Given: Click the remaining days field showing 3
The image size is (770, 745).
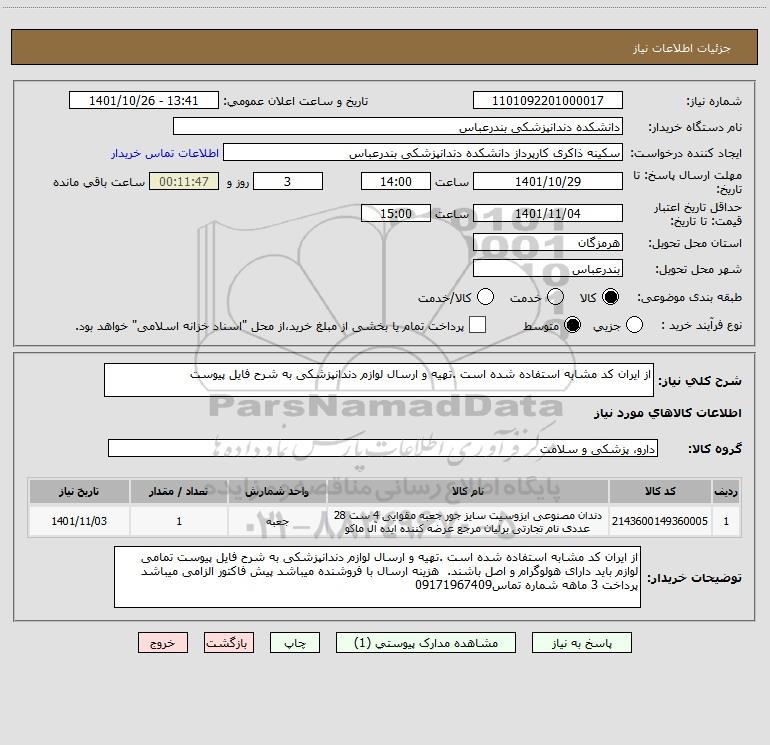Looking at the screenshot, I should pyautogui.click(x=288, y=182).
